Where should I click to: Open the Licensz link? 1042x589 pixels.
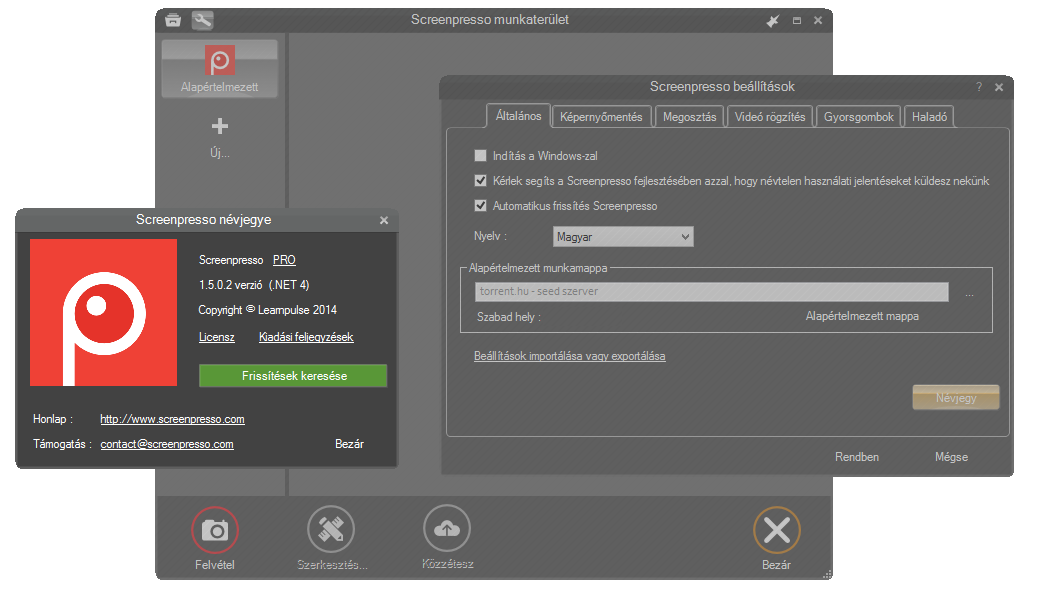coord(217,337)
